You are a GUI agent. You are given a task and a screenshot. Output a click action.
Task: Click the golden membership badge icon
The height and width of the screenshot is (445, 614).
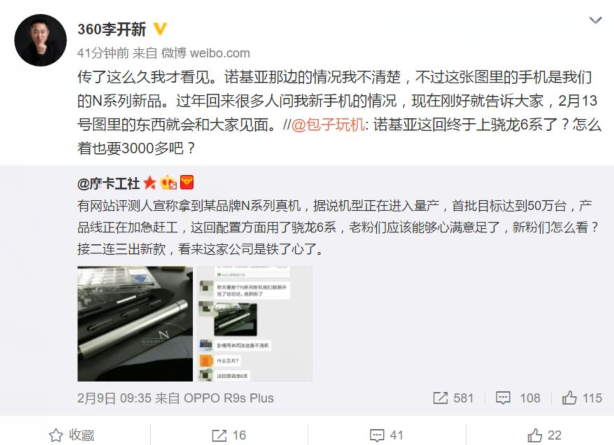pos(168,182)
